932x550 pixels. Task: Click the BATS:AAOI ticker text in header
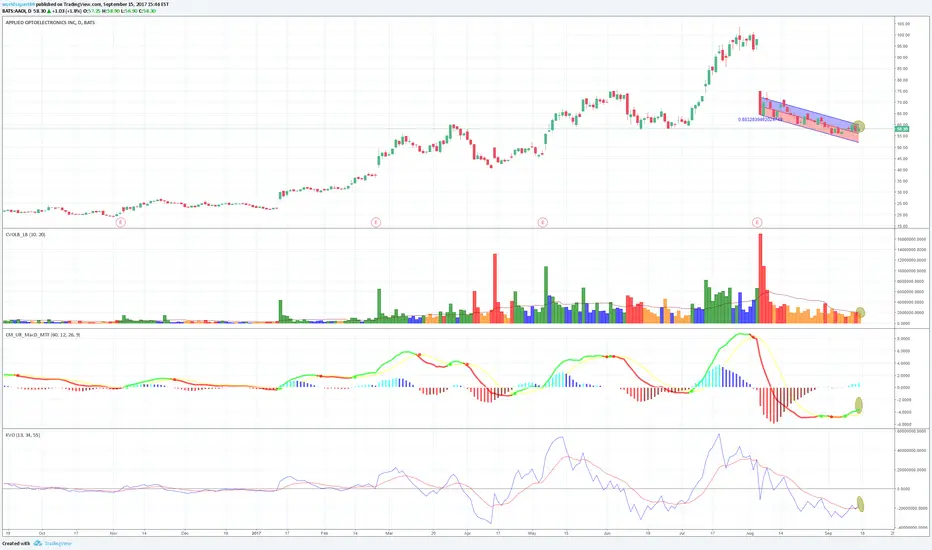click(14, 11)
